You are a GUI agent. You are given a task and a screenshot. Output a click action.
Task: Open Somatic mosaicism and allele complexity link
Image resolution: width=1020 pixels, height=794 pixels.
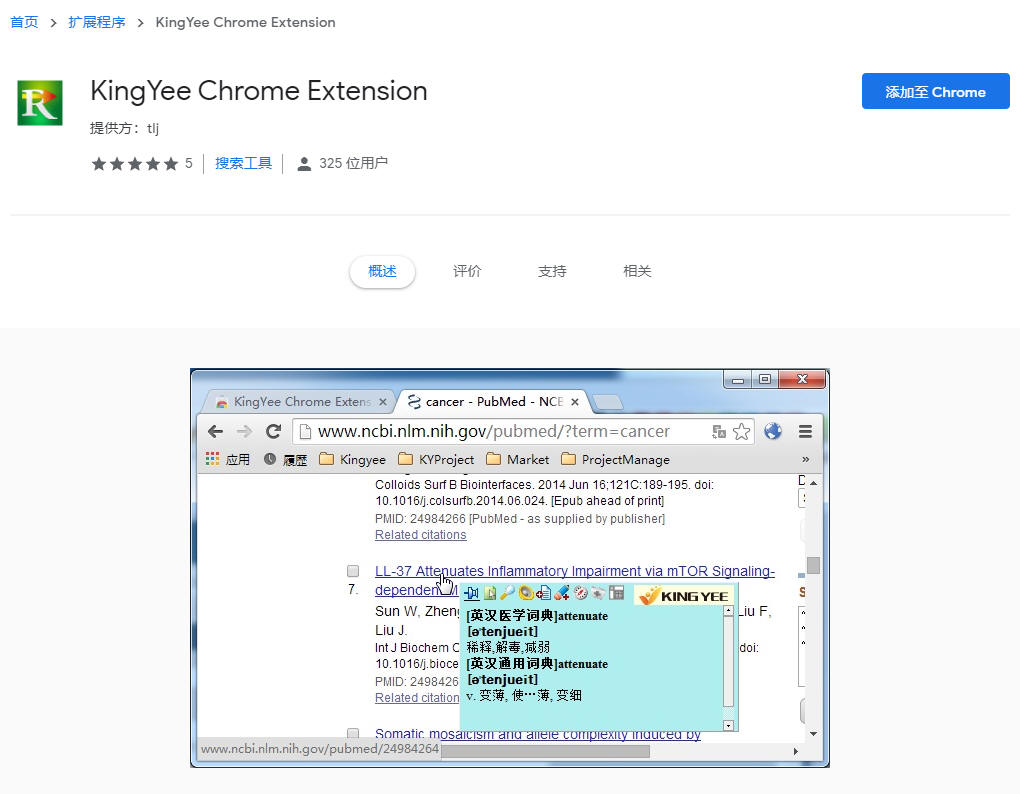(537, 734)
